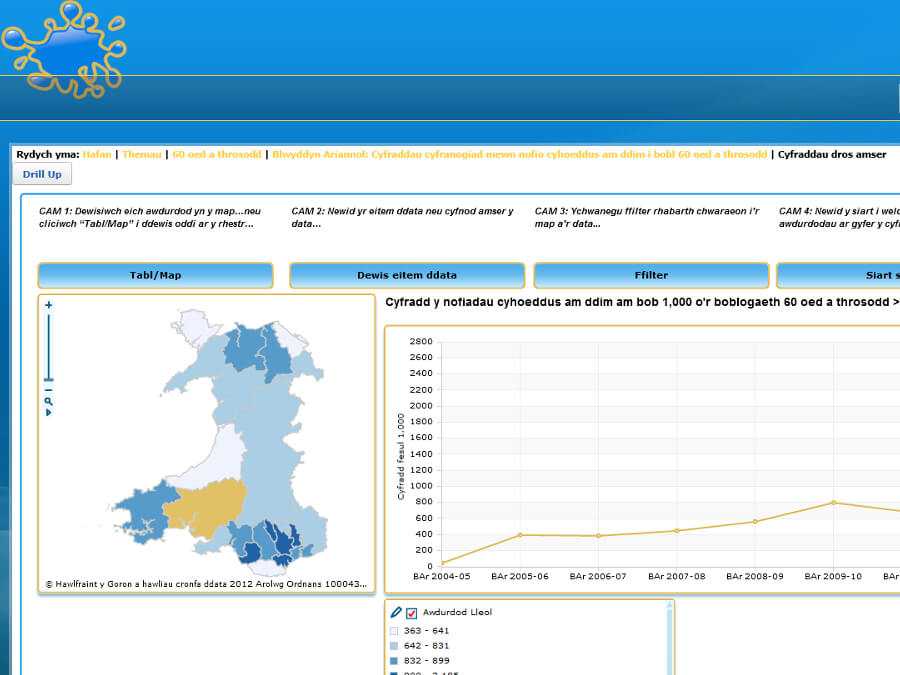Viewport: 900px width, 675px height.
Task: Click the map zoom slider handle
Action: click(48, 379)
